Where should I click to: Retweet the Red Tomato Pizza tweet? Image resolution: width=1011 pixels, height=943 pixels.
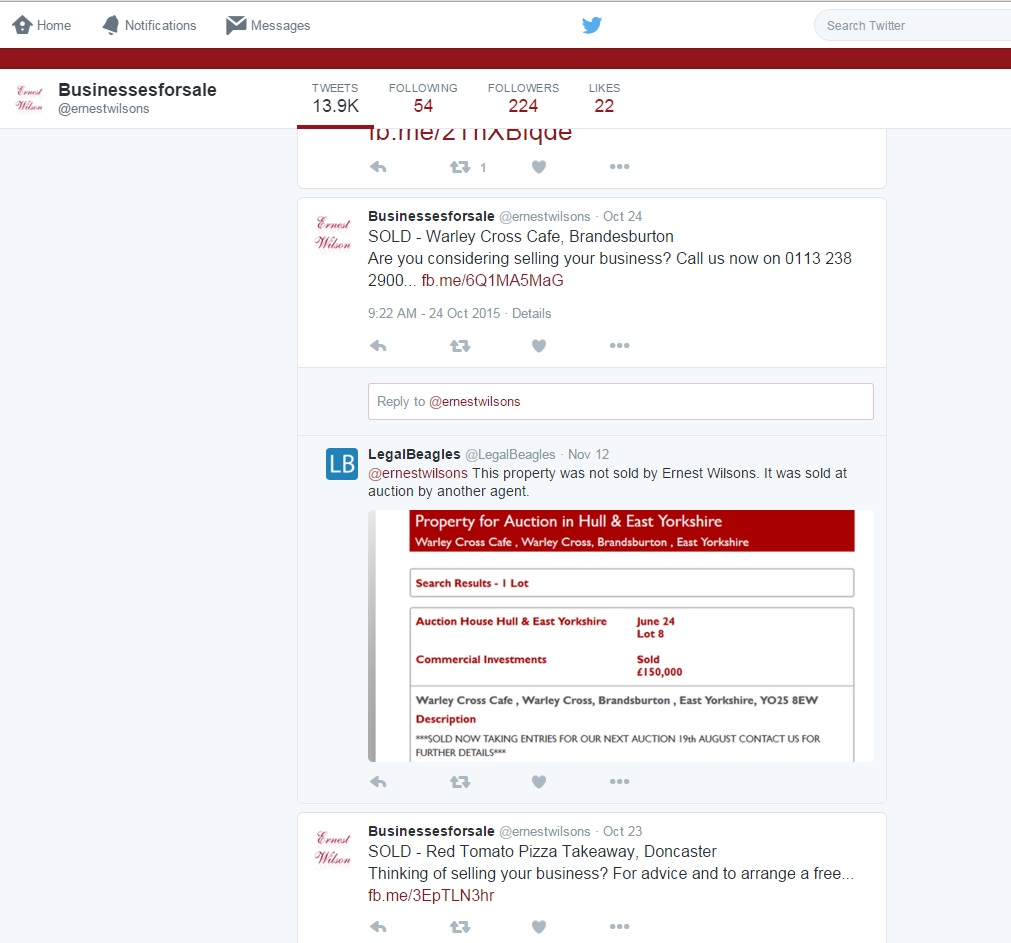point(460,927)
